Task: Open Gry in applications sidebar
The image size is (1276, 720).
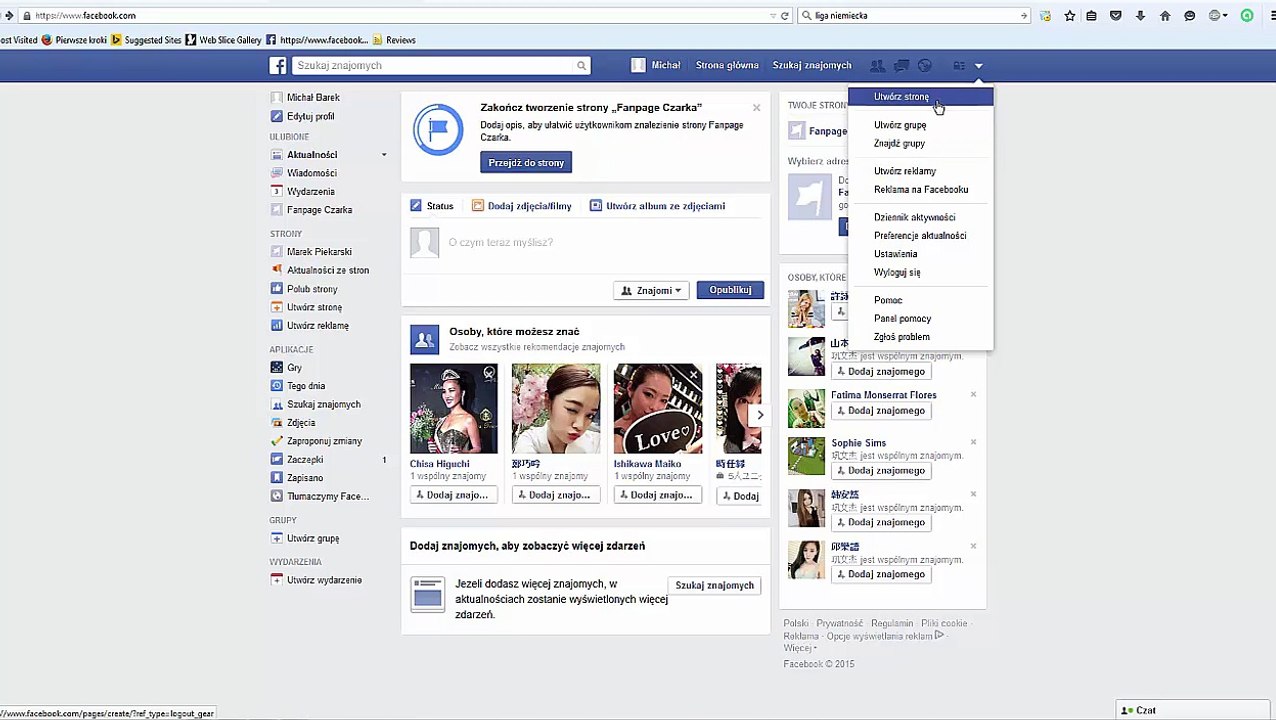Action: (294, 368)
